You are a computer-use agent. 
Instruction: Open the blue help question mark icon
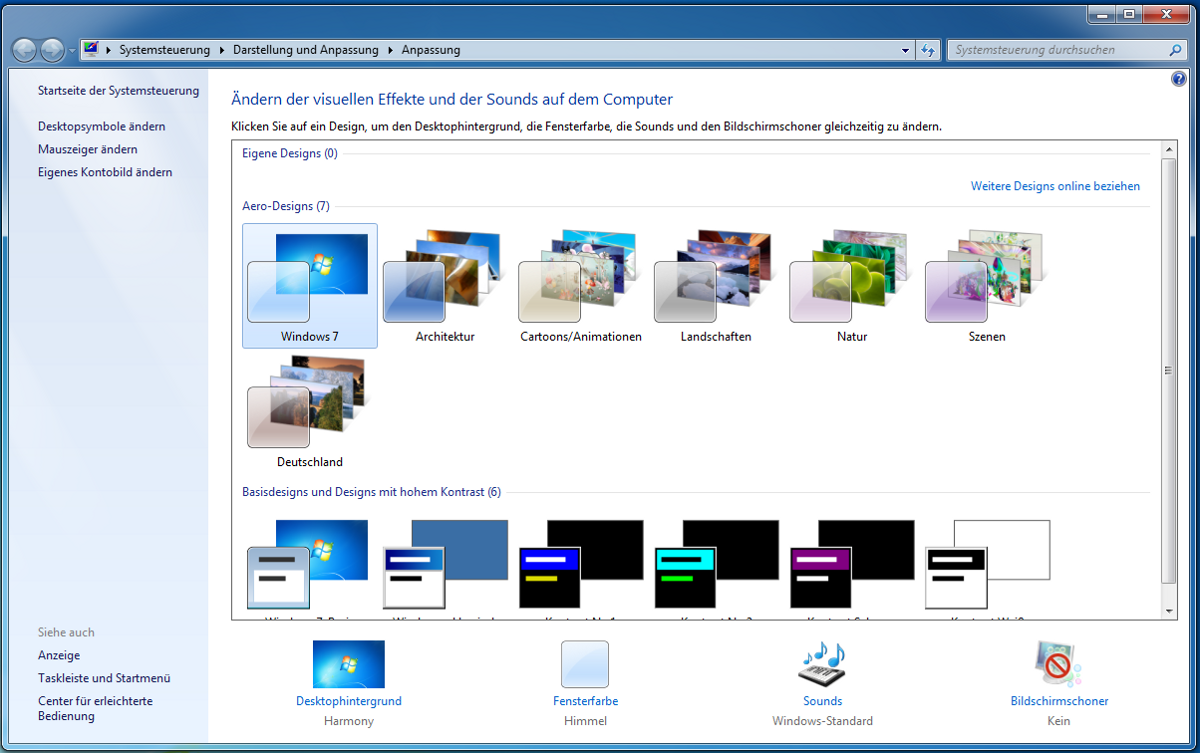pos(1178,79)
